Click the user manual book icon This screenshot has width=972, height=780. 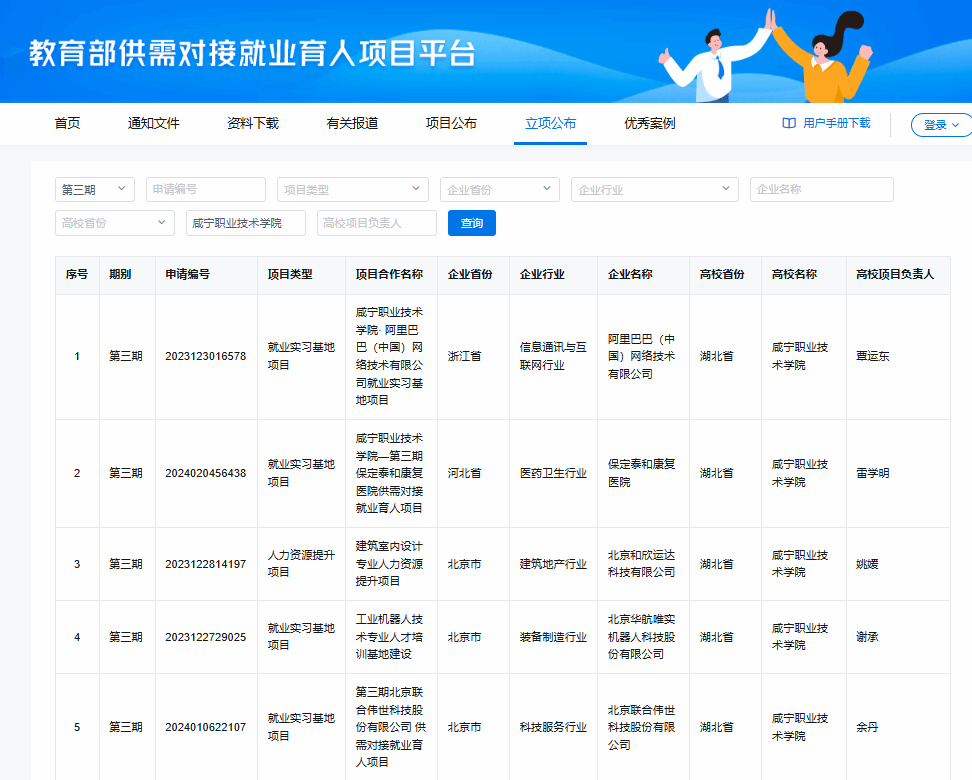[x=789, y=123]
